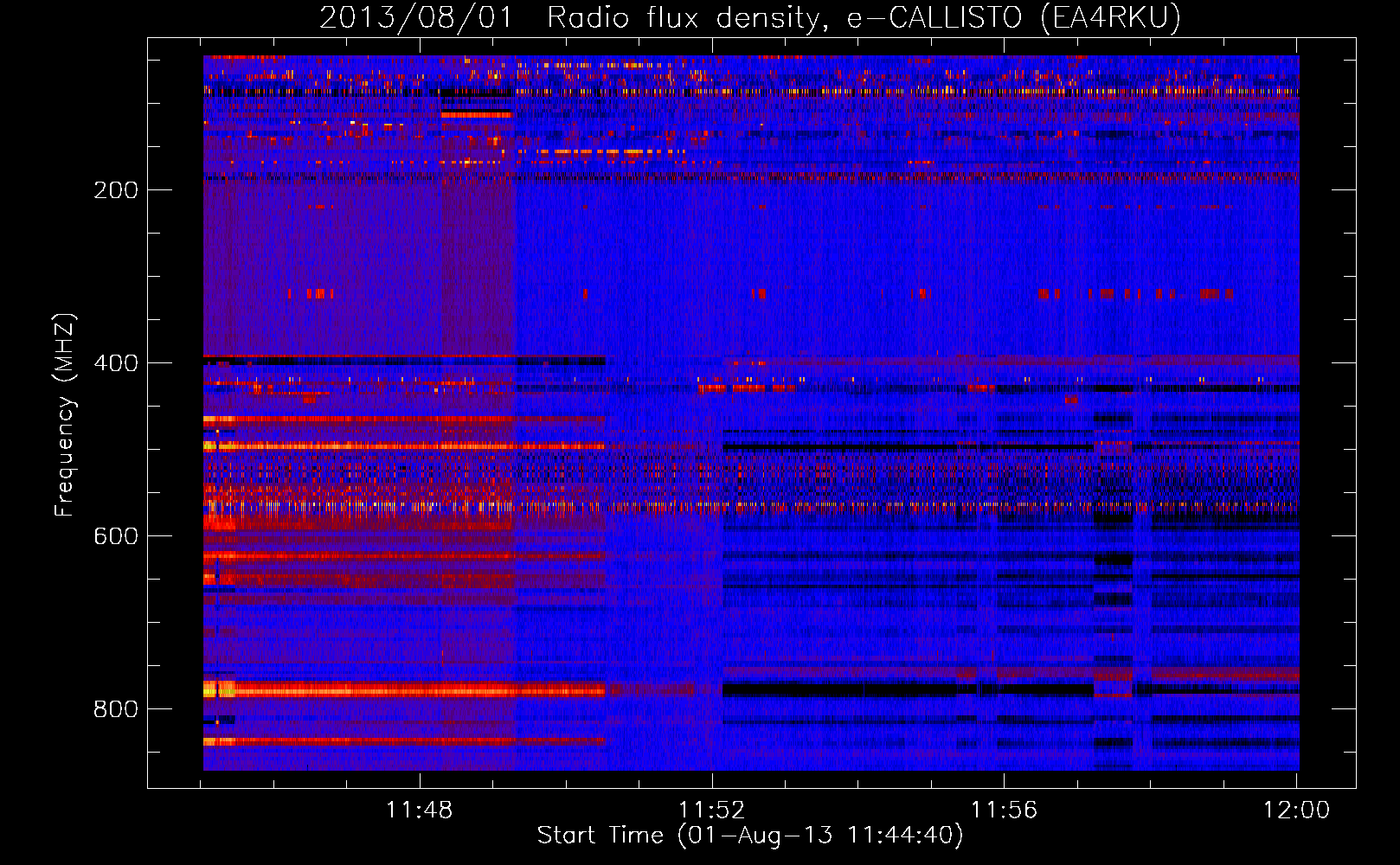Click the 11:56 time tick label
The image size is (1400, 865).
1004,811
